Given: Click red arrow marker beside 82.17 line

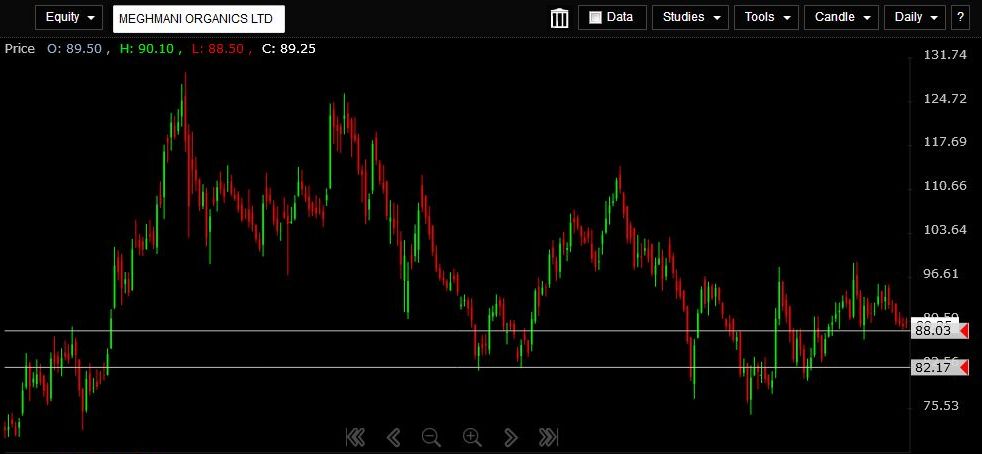Looking at the screenshot, I should [964, 368].
